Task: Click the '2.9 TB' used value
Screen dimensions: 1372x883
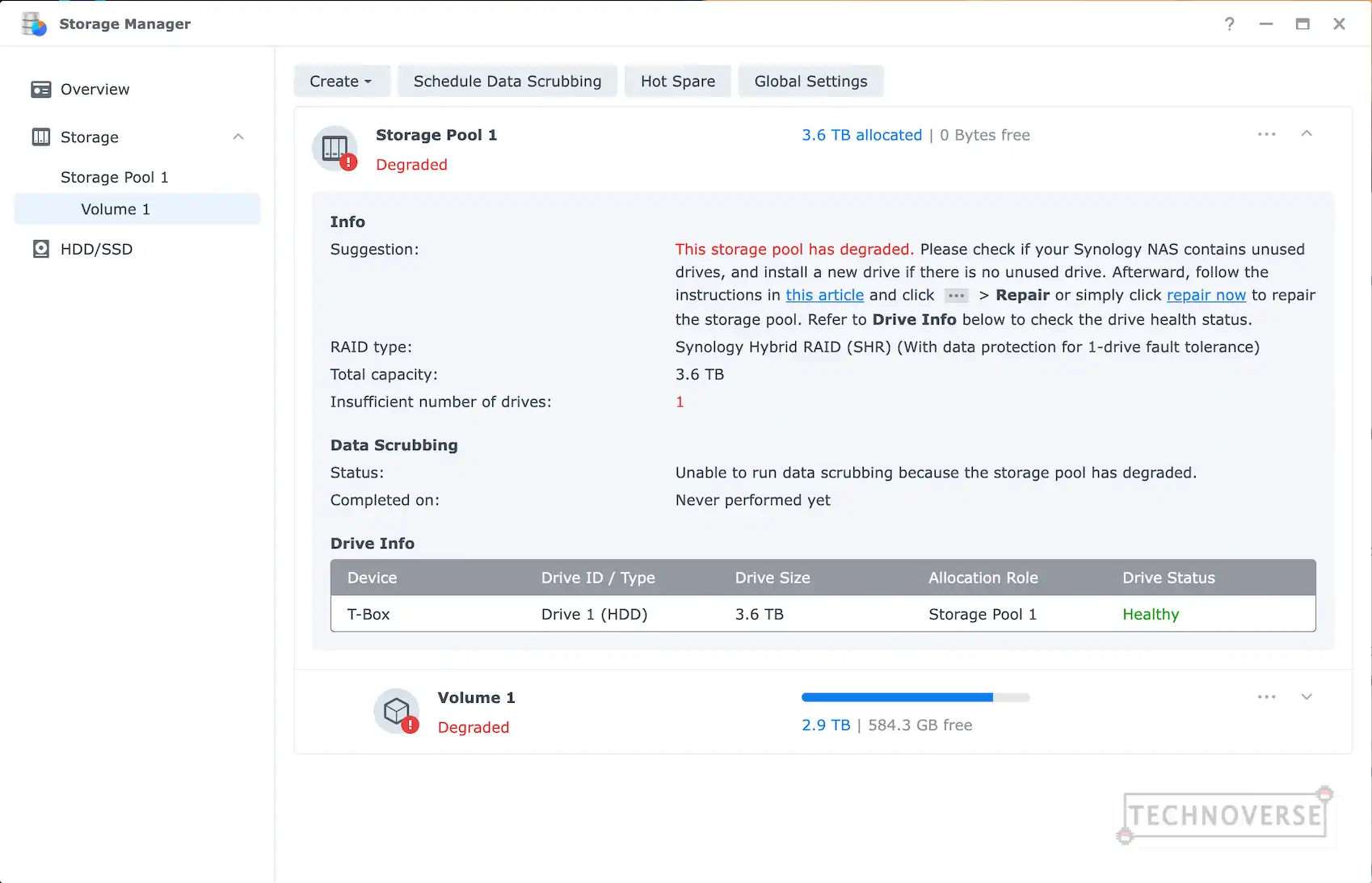Action: pyautogui.click(x=826, y=725)
